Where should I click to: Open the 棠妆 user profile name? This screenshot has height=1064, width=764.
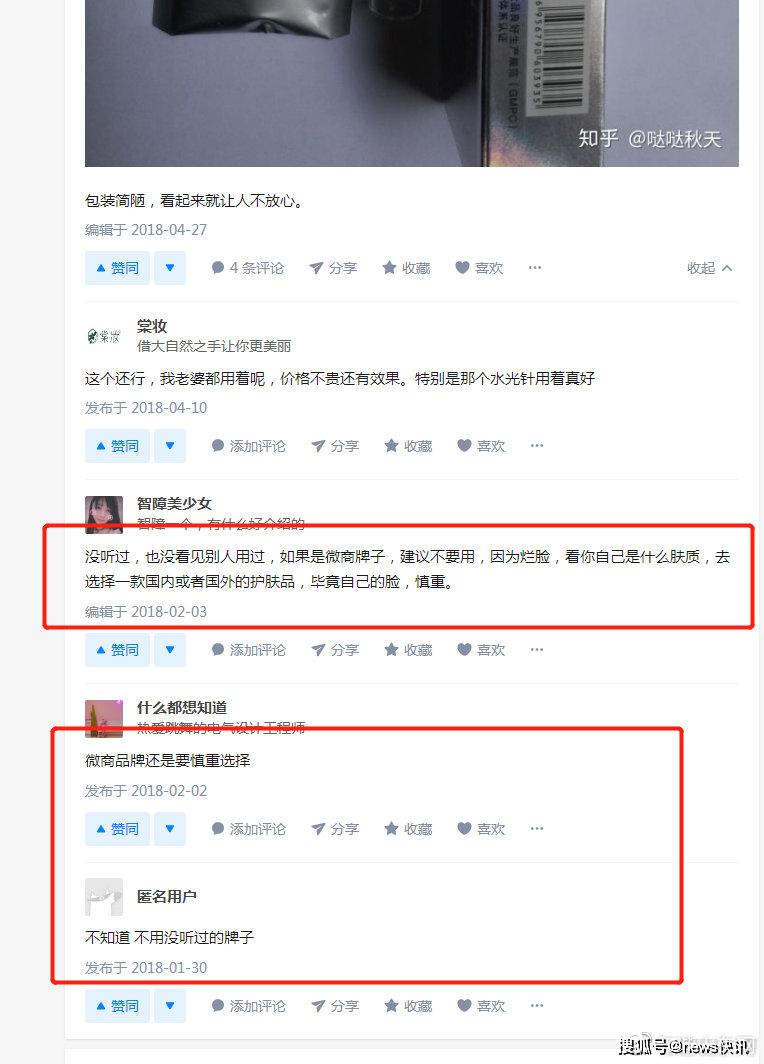[x=152, y=326]
